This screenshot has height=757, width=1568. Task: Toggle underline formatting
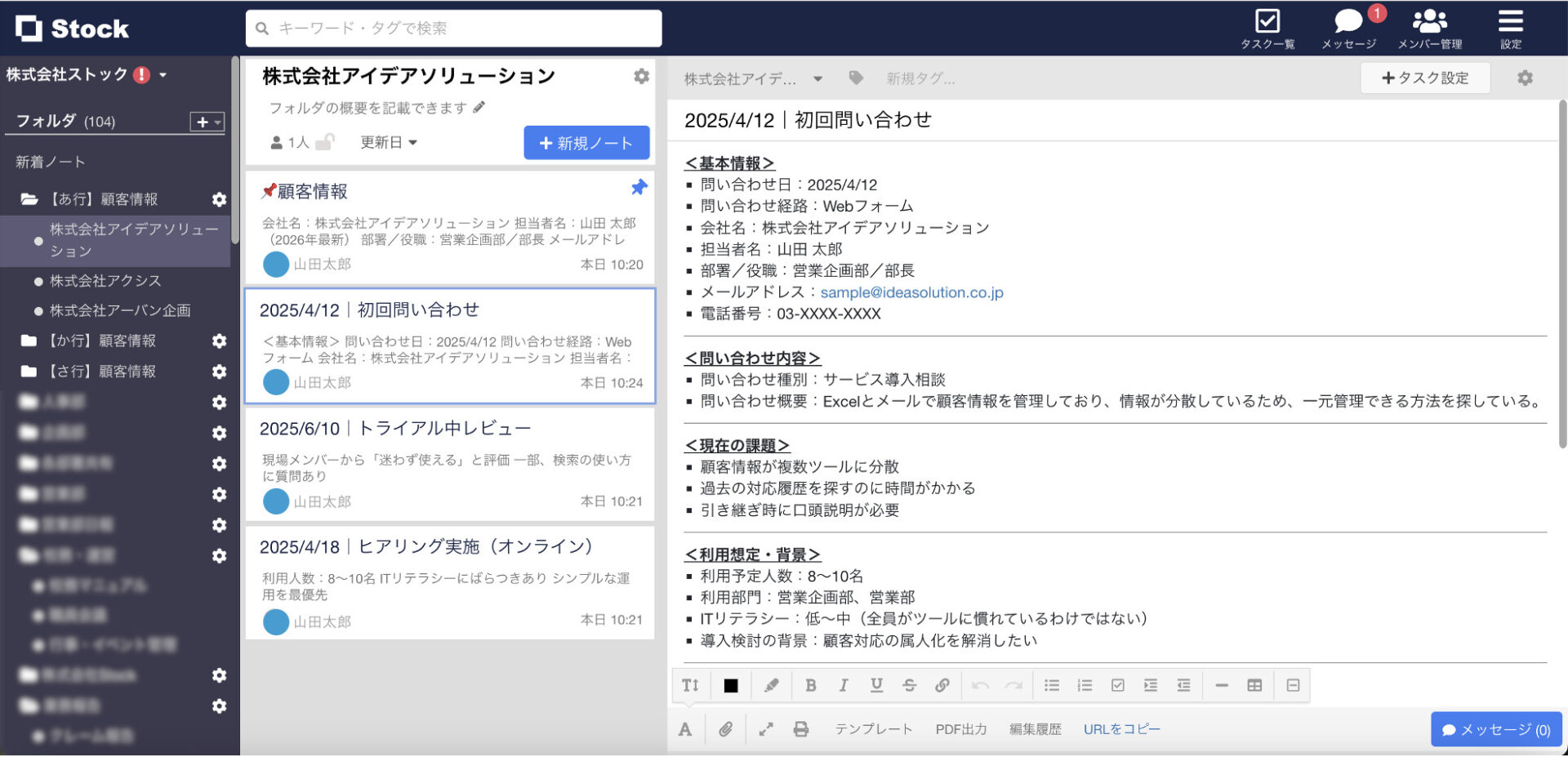(876, 685)
